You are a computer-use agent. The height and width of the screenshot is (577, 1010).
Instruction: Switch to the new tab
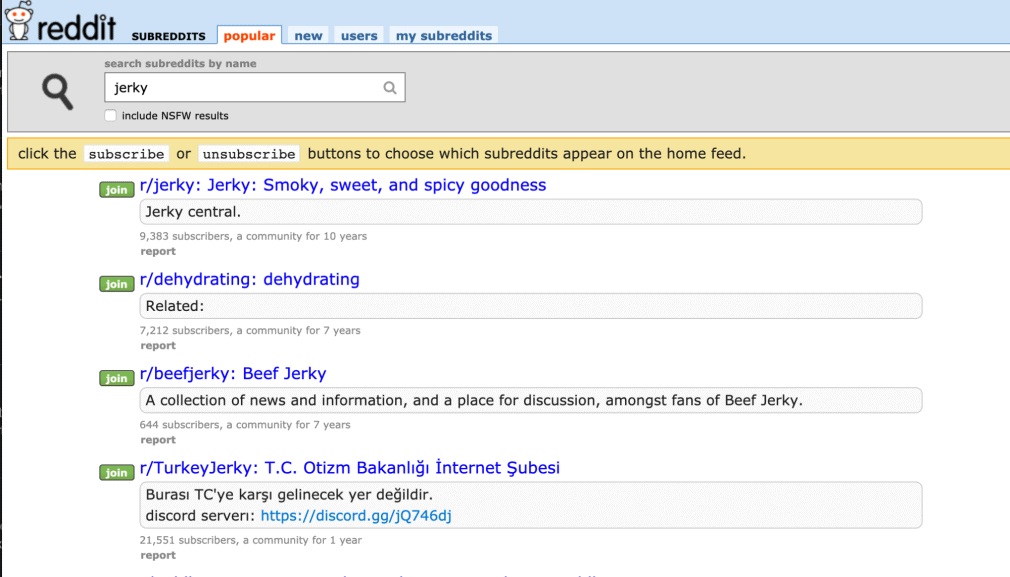(309, 35)
